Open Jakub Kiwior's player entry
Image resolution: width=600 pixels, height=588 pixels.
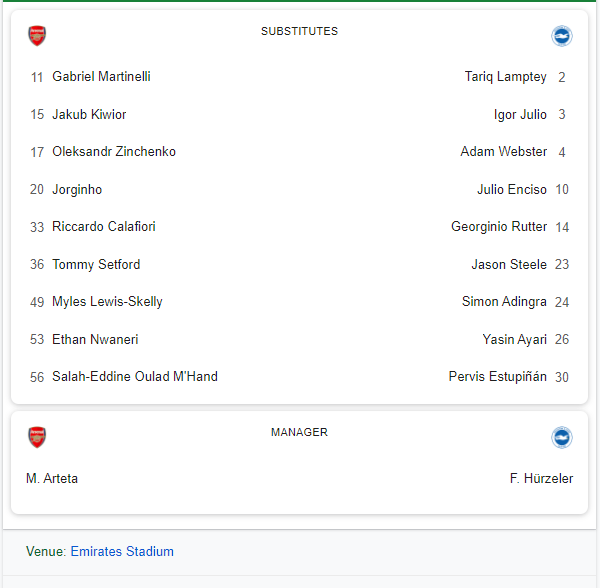click(x=89, y=115)
